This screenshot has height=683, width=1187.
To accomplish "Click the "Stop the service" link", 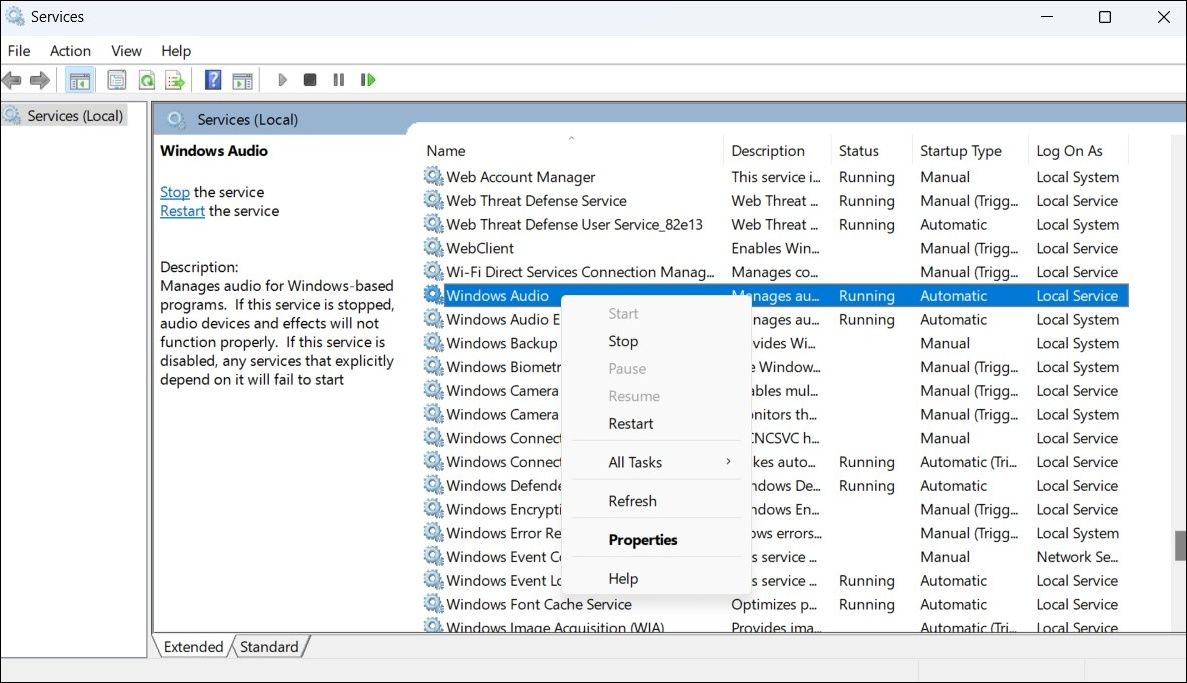I will [x=174, y=192].
